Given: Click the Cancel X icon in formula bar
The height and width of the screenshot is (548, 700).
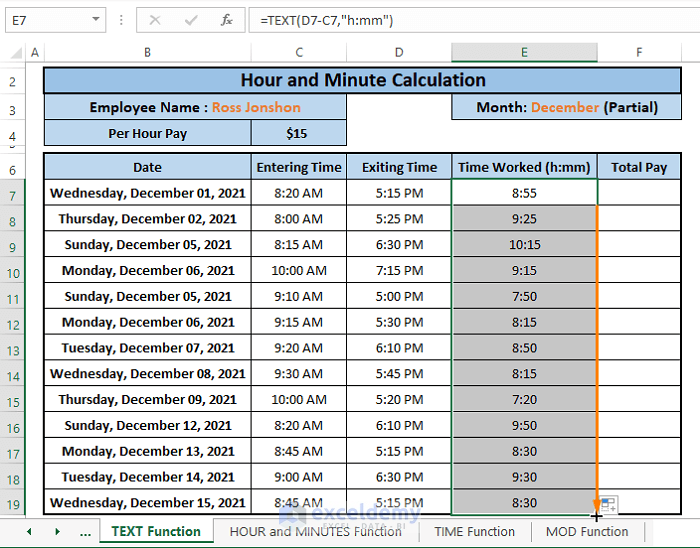Looking at the screenshot, I should [155, 20].
